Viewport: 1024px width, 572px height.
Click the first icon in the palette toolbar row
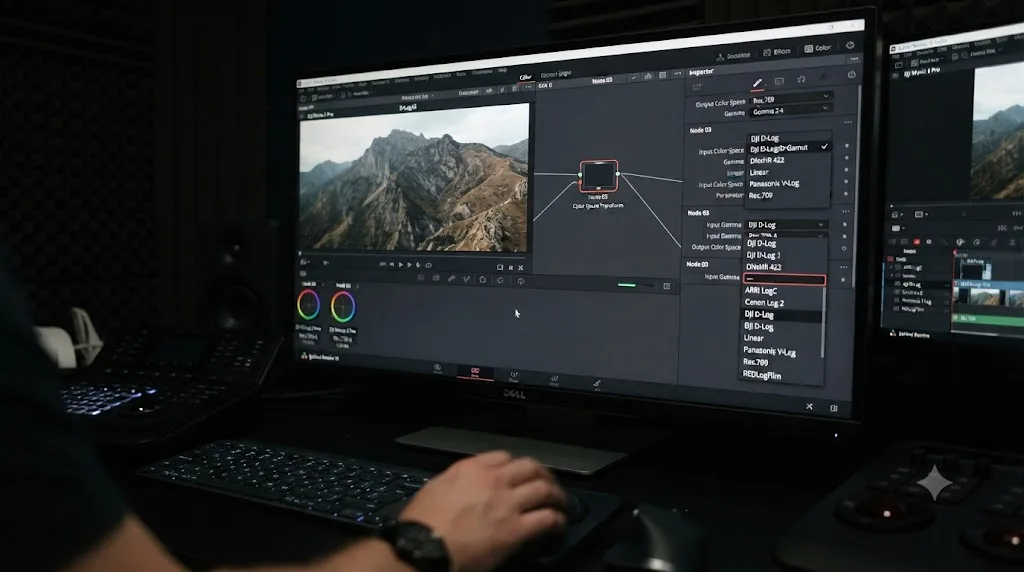click(x=421, y=278)
